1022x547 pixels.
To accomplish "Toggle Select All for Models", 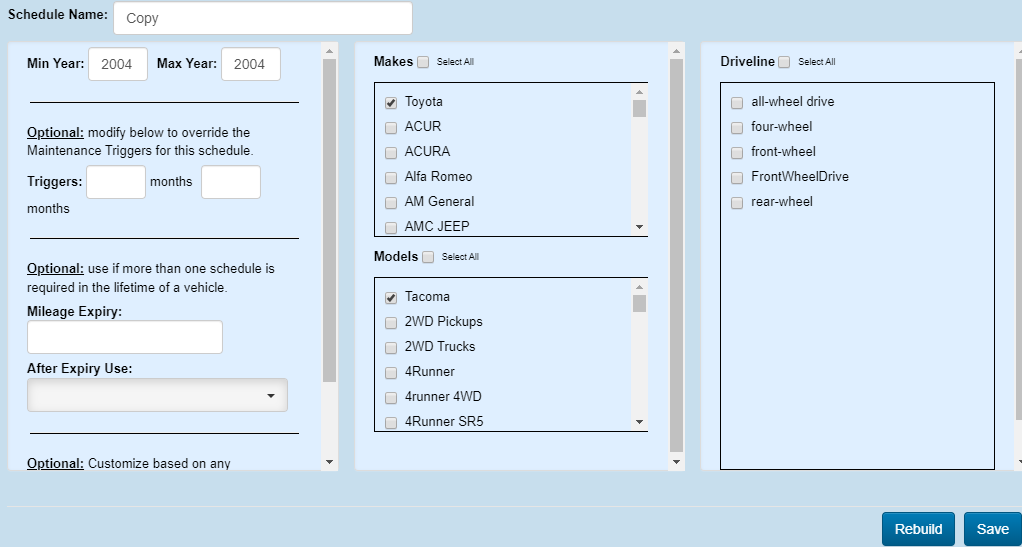I will [428, 257].
